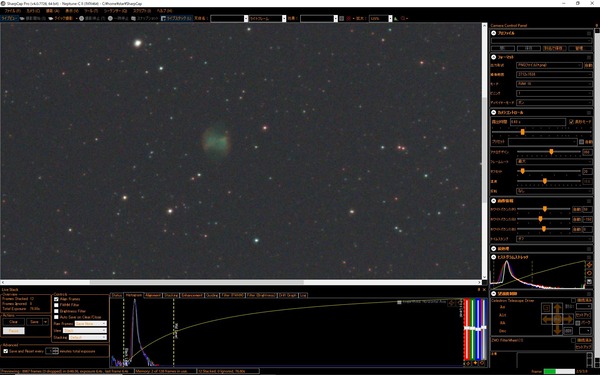Click the live stack Pause button
Image resolution: width=600 pixels, height=375 pixels.
13,331
